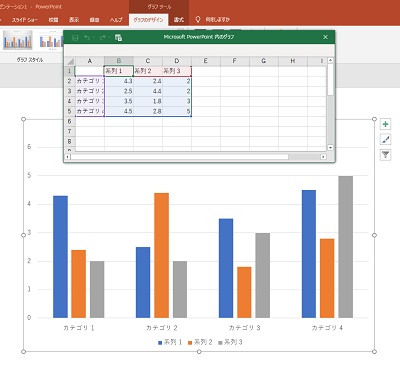Screen dimensions: 400x368
Task: Switch to the スライド ショー tab
Action: tap(24, 20)
